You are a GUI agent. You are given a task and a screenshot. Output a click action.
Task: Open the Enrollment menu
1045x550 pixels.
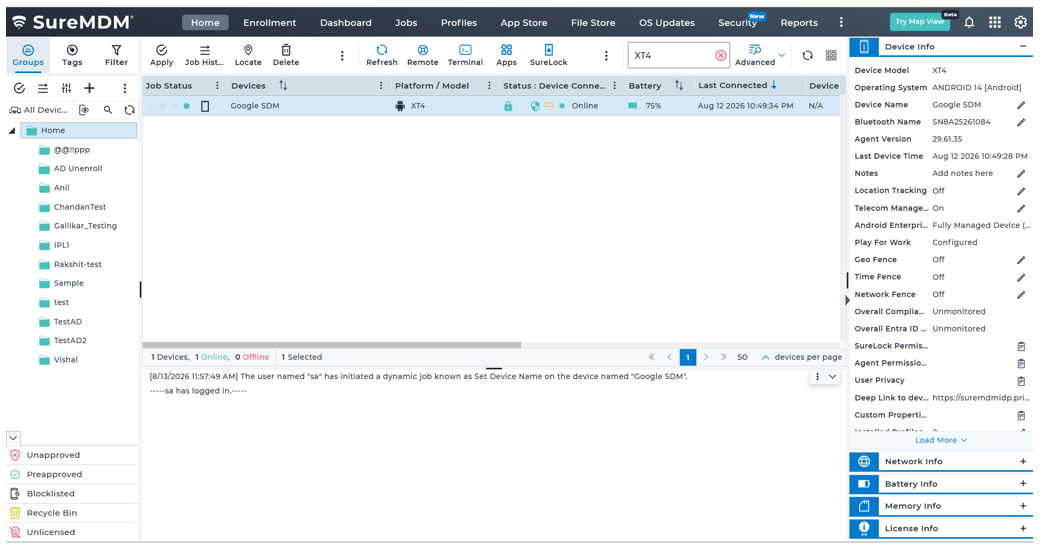pos(269,23)
